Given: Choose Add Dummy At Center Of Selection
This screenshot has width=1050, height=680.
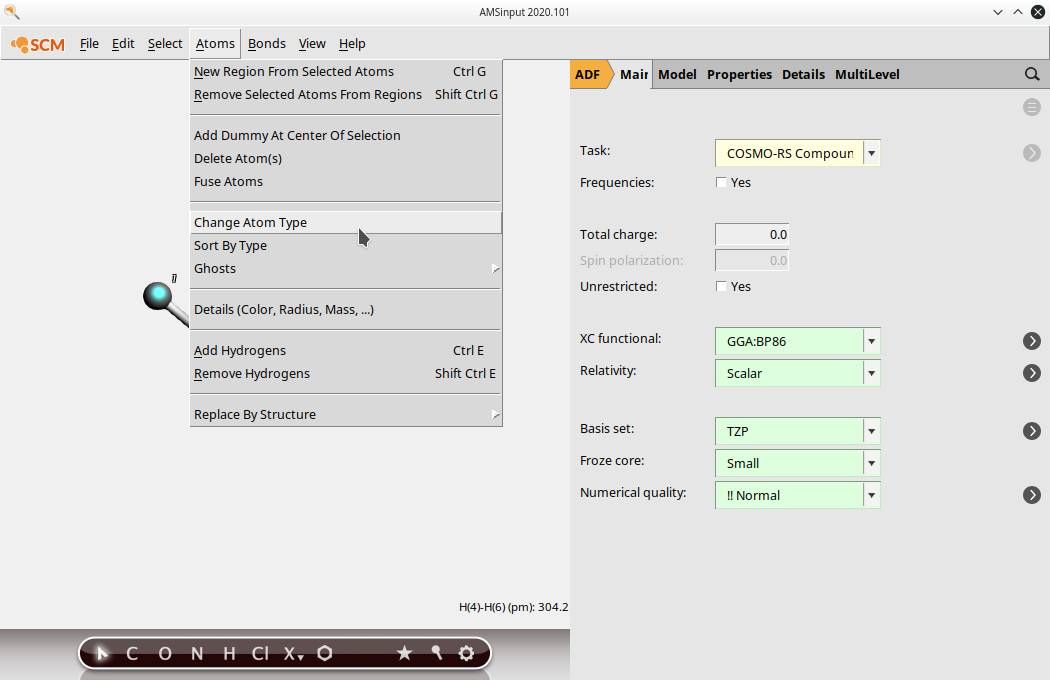Looking at the screenshot, I should tap(346, 135).
